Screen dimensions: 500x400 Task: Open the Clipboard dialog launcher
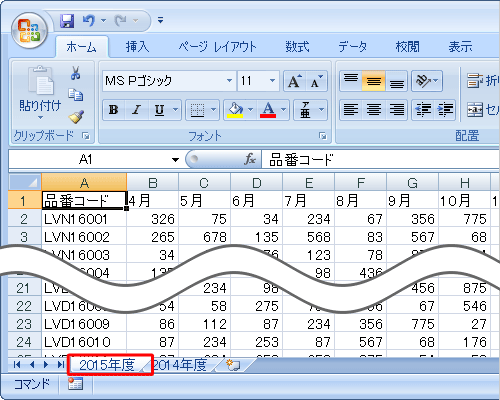pyautogui.click(x=86, y=136)
